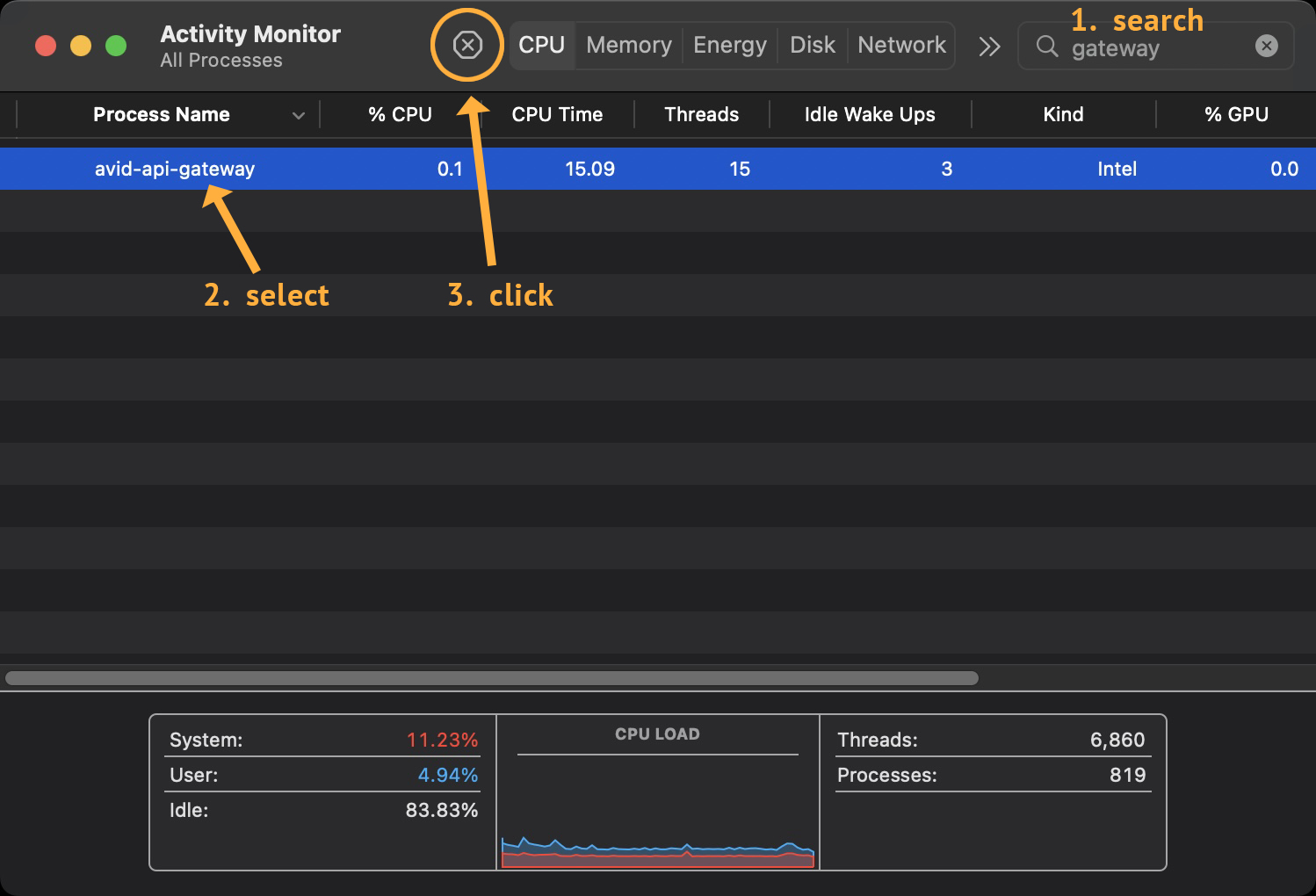The image size is (1316, 896).
Task: Click the horizontal scrollbar thumb
Action: point(492,678)
